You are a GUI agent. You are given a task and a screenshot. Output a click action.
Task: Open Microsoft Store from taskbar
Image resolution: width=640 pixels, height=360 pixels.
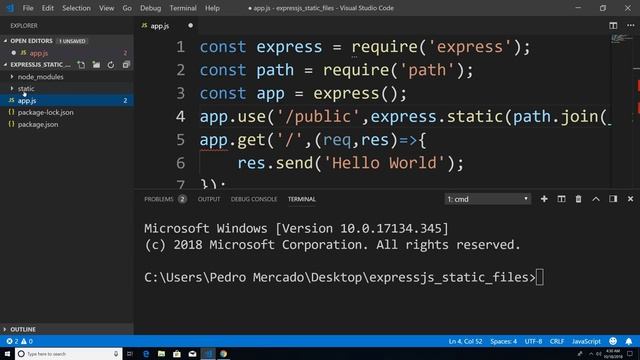tap(177, 353)
